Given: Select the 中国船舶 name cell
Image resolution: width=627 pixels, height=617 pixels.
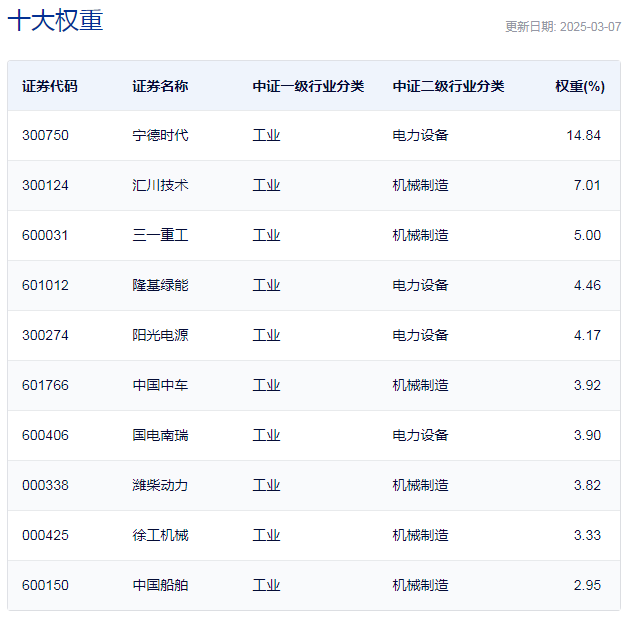Looking at the screenshot, I should [x=160, y=585].
